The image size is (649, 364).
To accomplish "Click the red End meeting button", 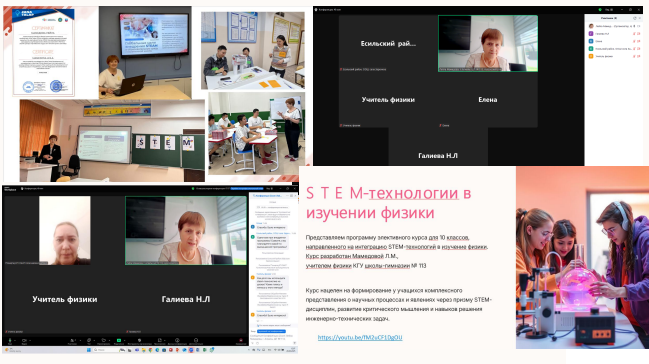I will pyautogui.click(x=241, y=340).
